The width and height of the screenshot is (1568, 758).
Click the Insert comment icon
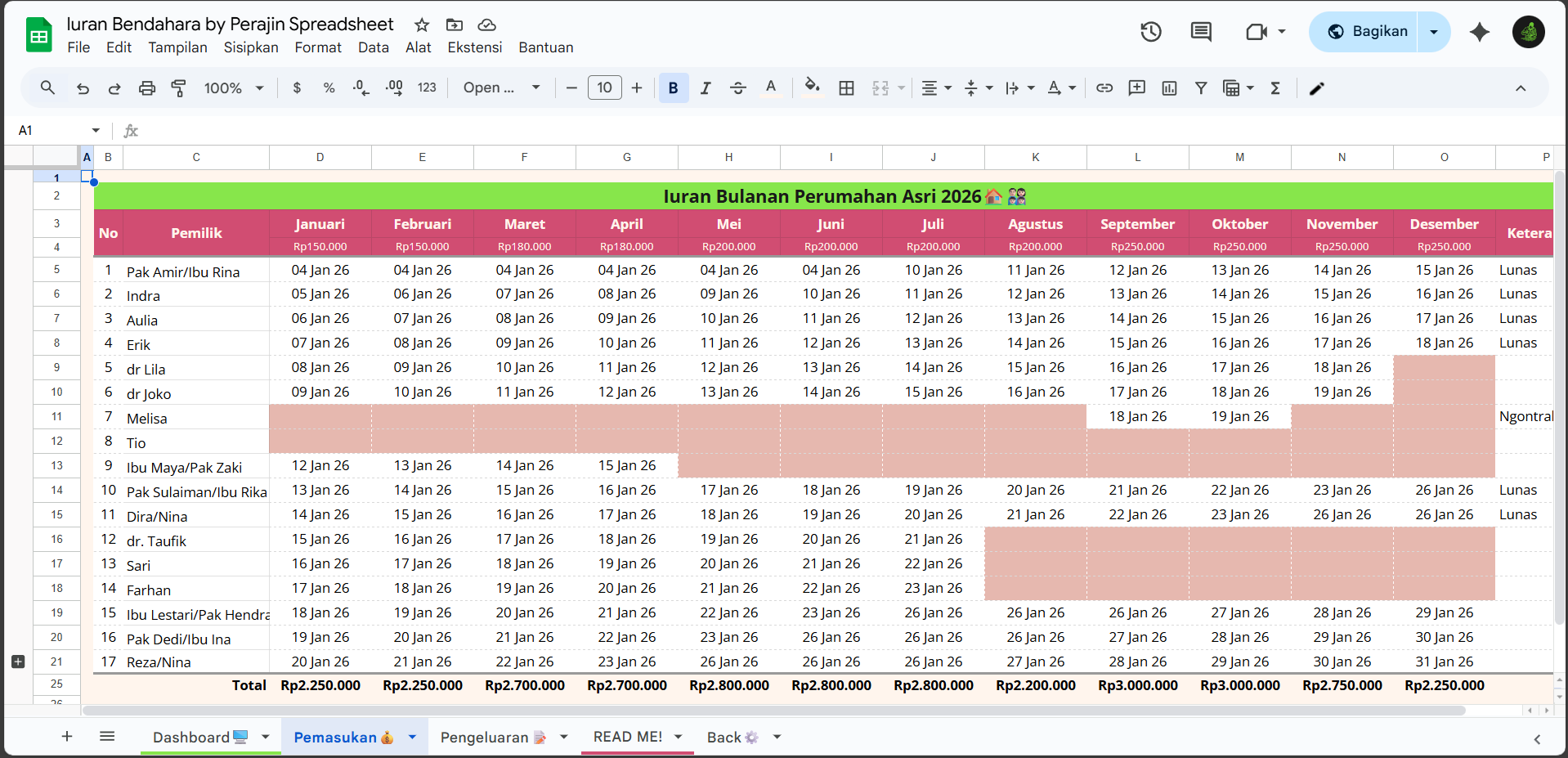(1136, 87)
